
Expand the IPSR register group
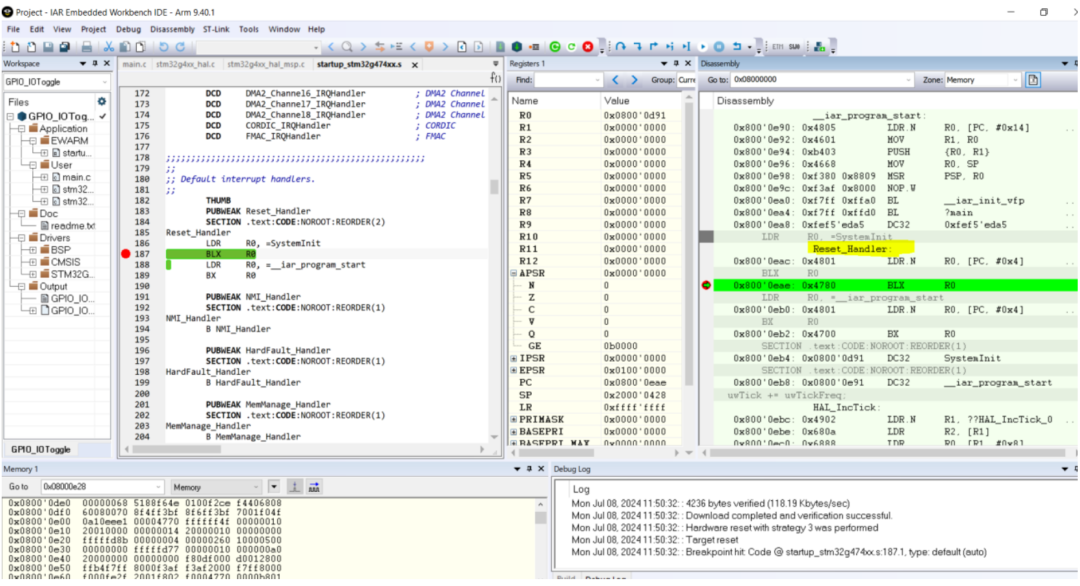coord(514,358)
